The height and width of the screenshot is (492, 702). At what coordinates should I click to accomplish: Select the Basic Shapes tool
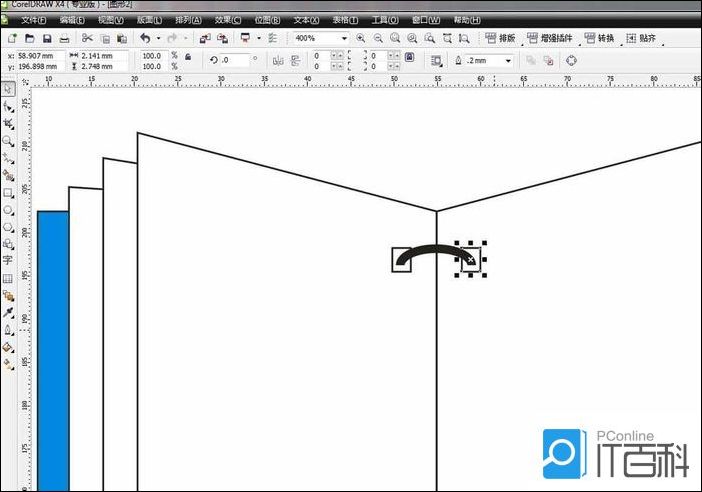[x=8, y=244]
